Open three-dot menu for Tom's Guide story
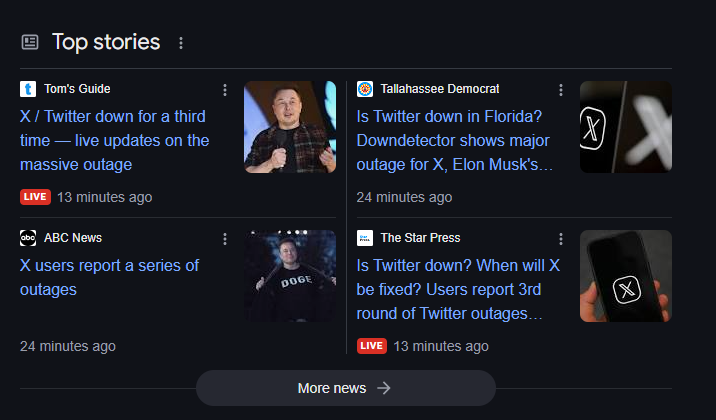716x420 pixels. (225, 90)
